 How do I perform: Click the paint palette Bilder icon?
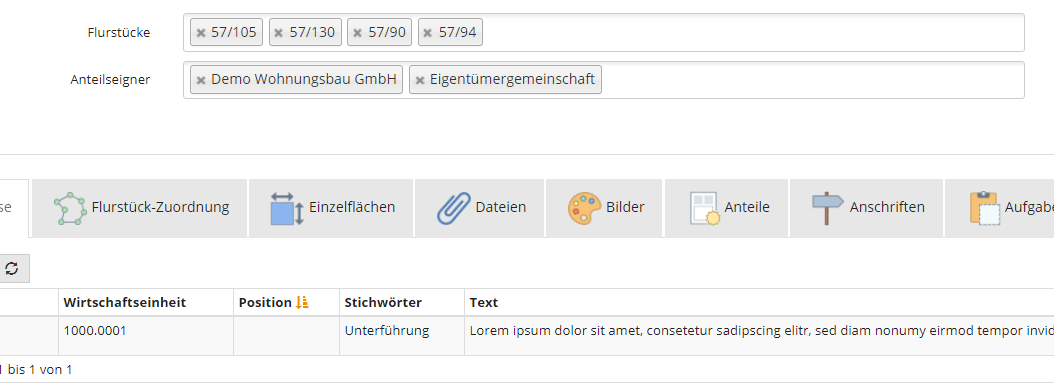584,208
